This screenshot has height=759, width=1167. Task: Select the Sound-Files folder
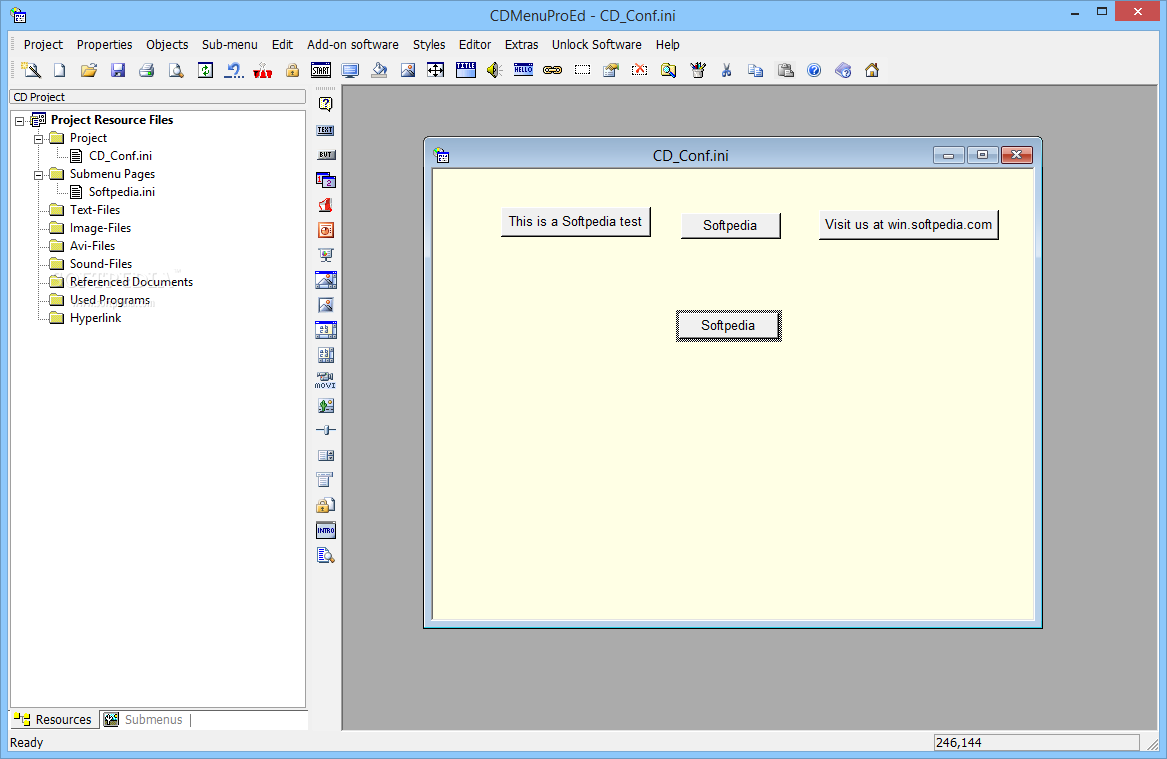[x=100, y=264]
